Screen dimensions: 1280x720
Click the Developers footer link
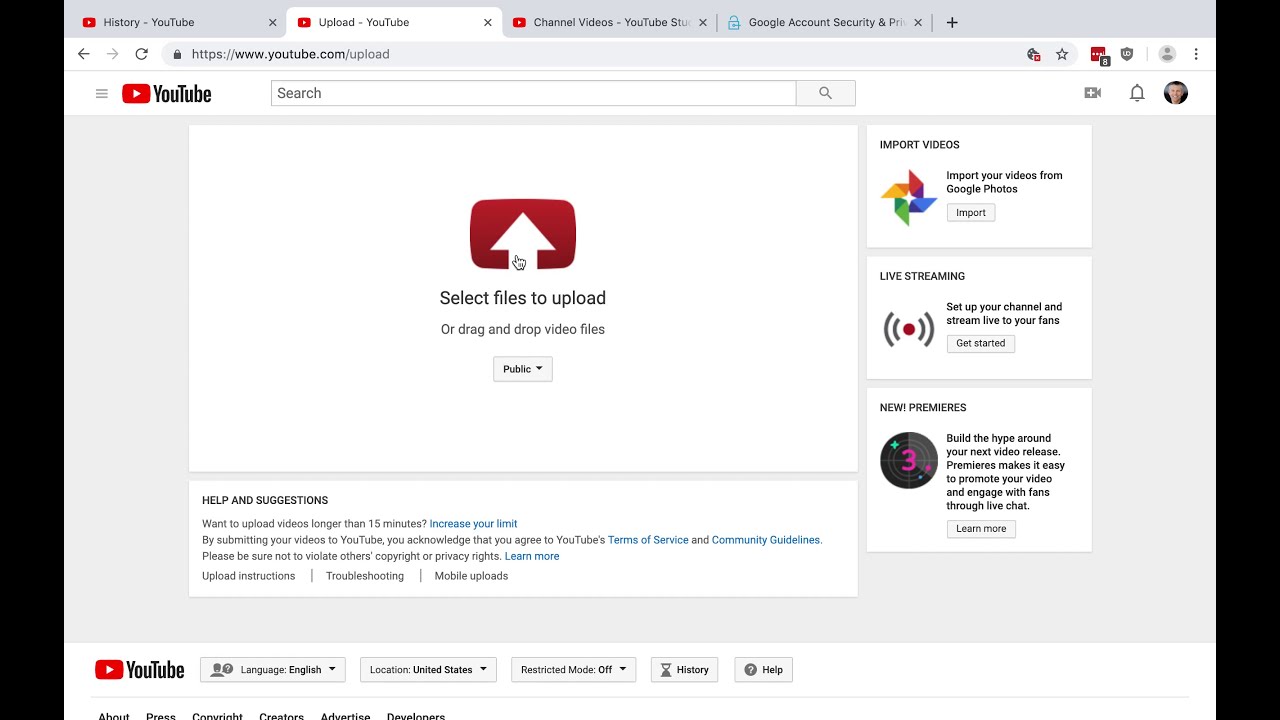tap(416, 716)
